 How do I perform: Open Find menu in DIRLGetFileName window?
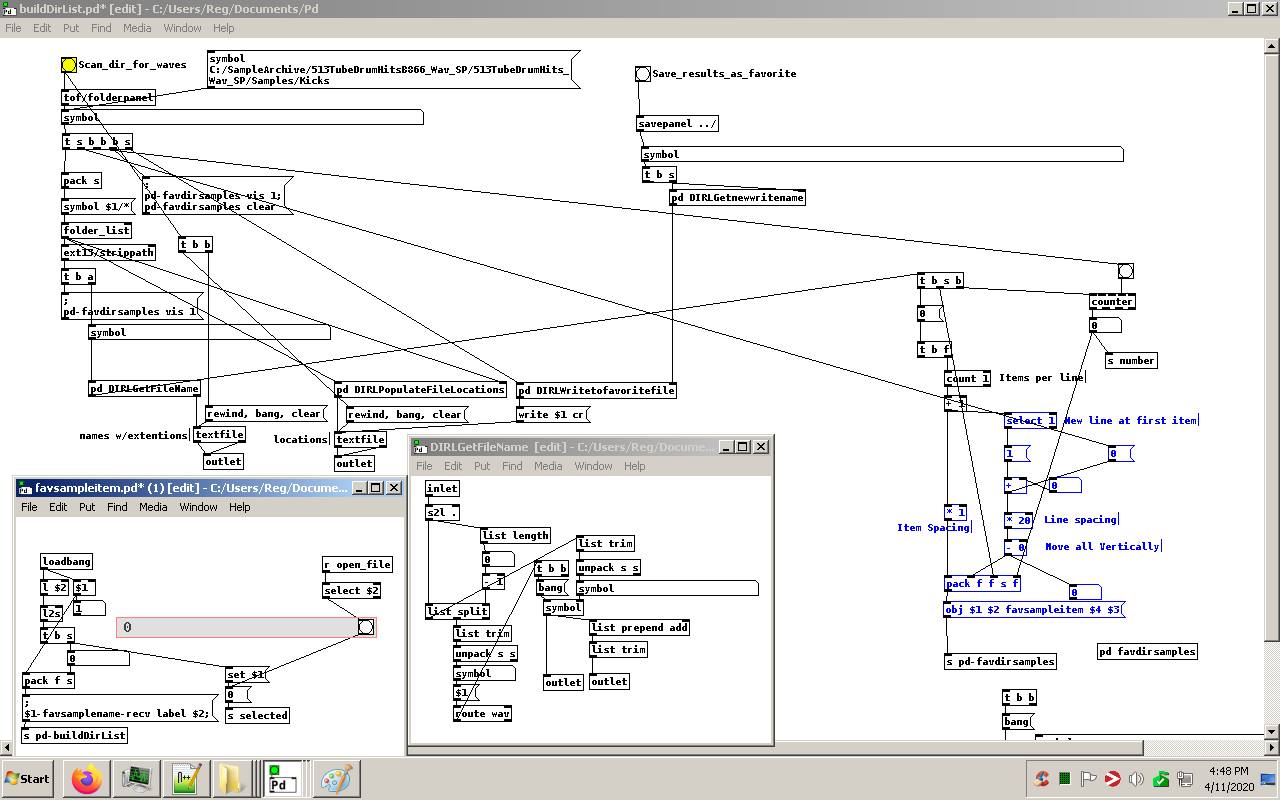(512, 466)
